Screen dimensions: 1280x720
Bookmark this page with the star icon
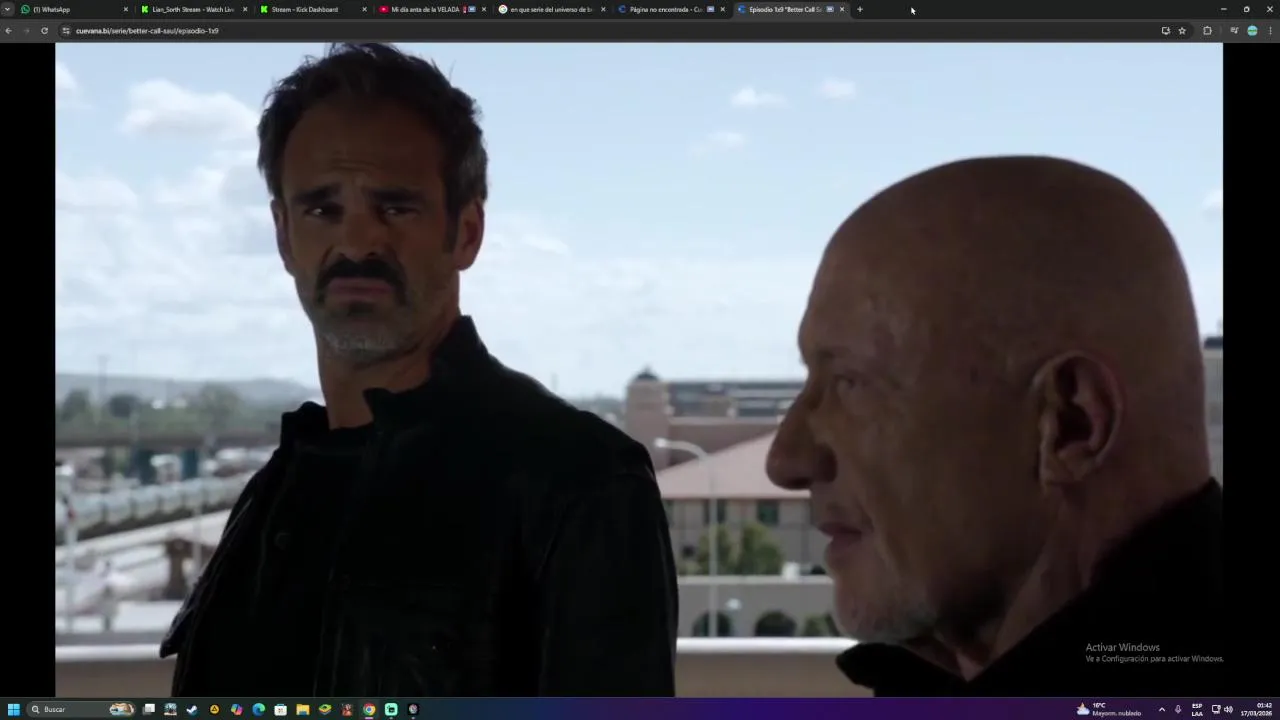point(1182,31)
